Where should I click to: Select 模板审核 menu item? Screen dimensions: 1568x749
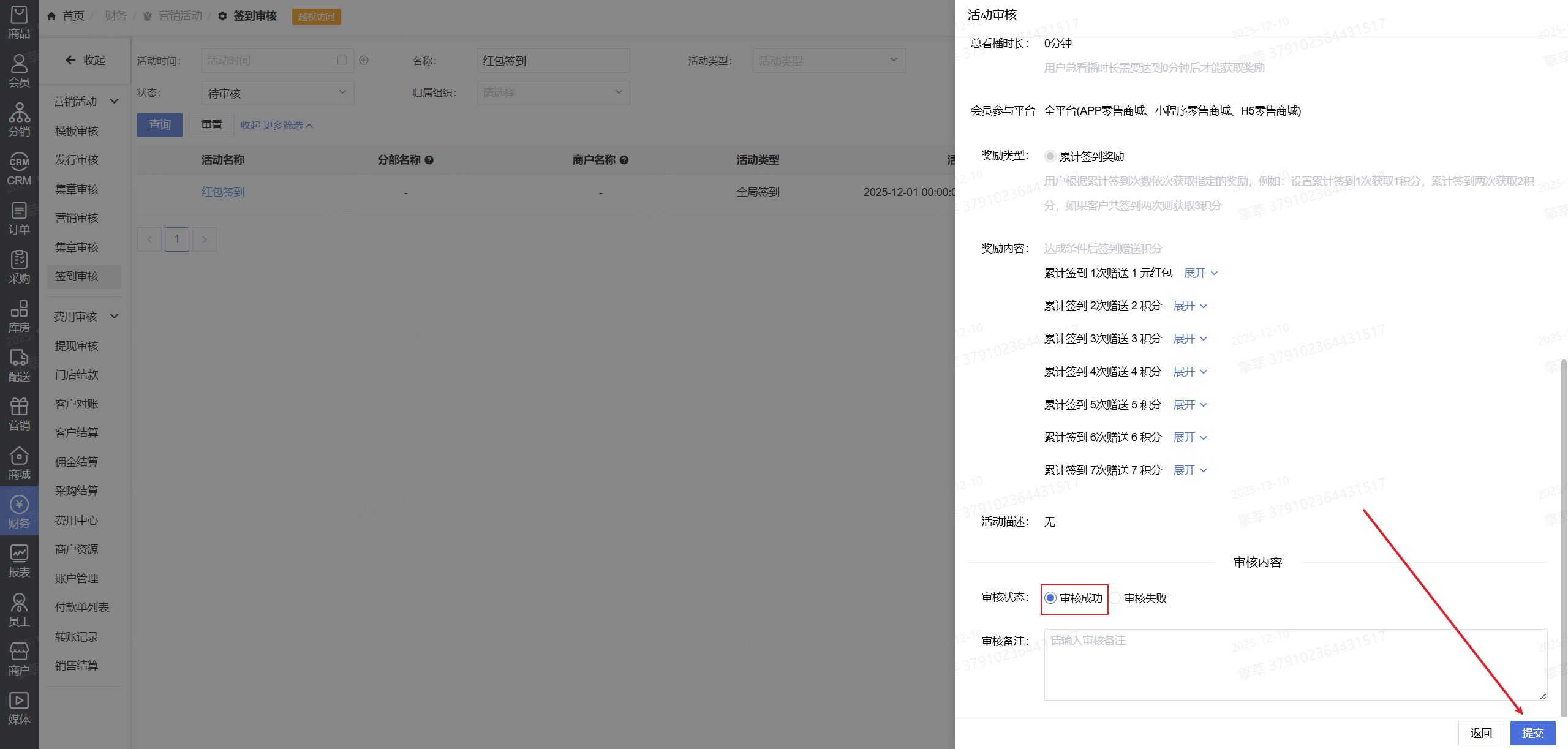[x=77, y=131]
